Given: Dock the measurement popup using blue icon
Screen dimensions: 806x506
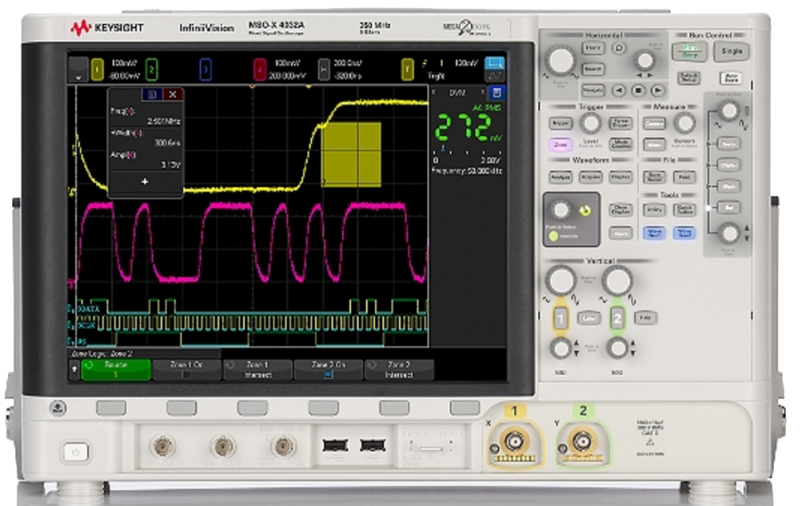Looking at the screenshot, I should (152, 95).
